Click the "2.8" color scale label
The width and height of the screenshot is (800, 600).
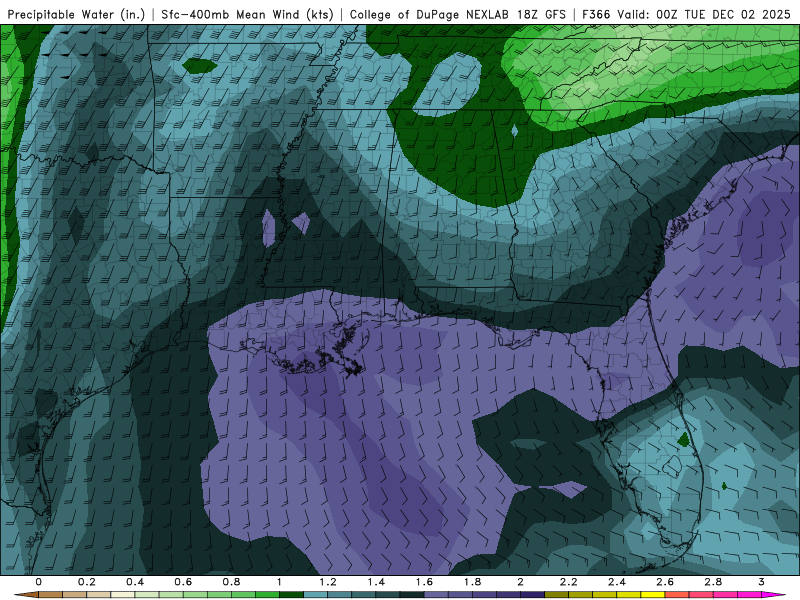pos(713,582)
